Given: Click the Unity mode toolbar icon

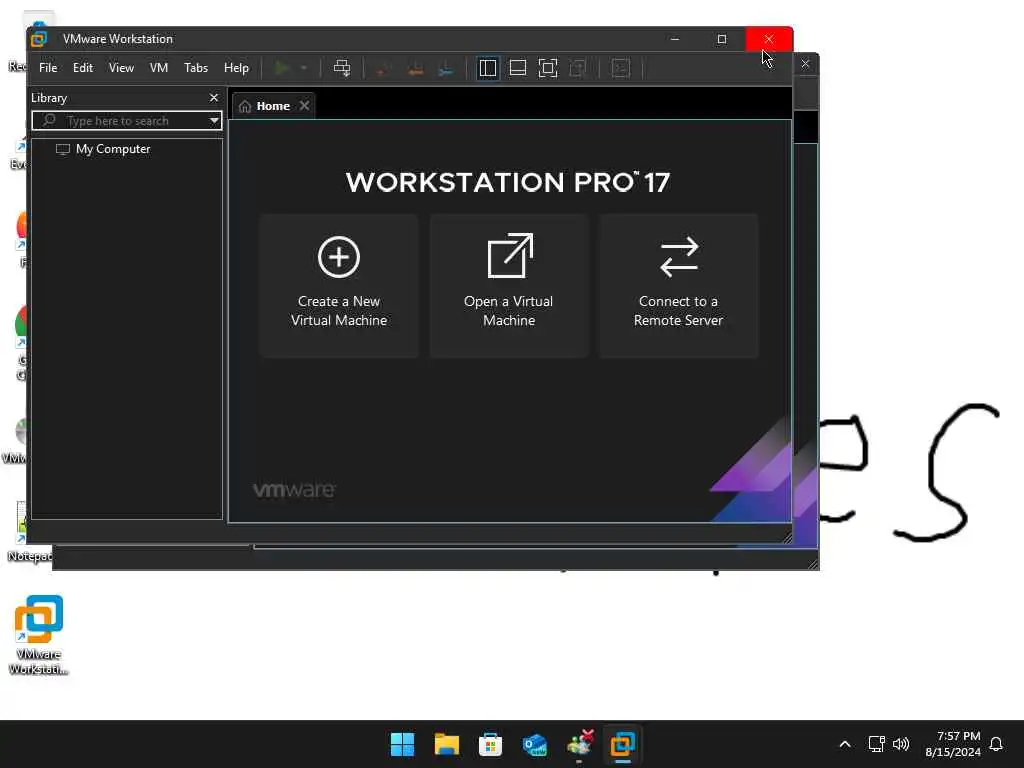Looking at the screenshot, I should click(x=578, y=68).
